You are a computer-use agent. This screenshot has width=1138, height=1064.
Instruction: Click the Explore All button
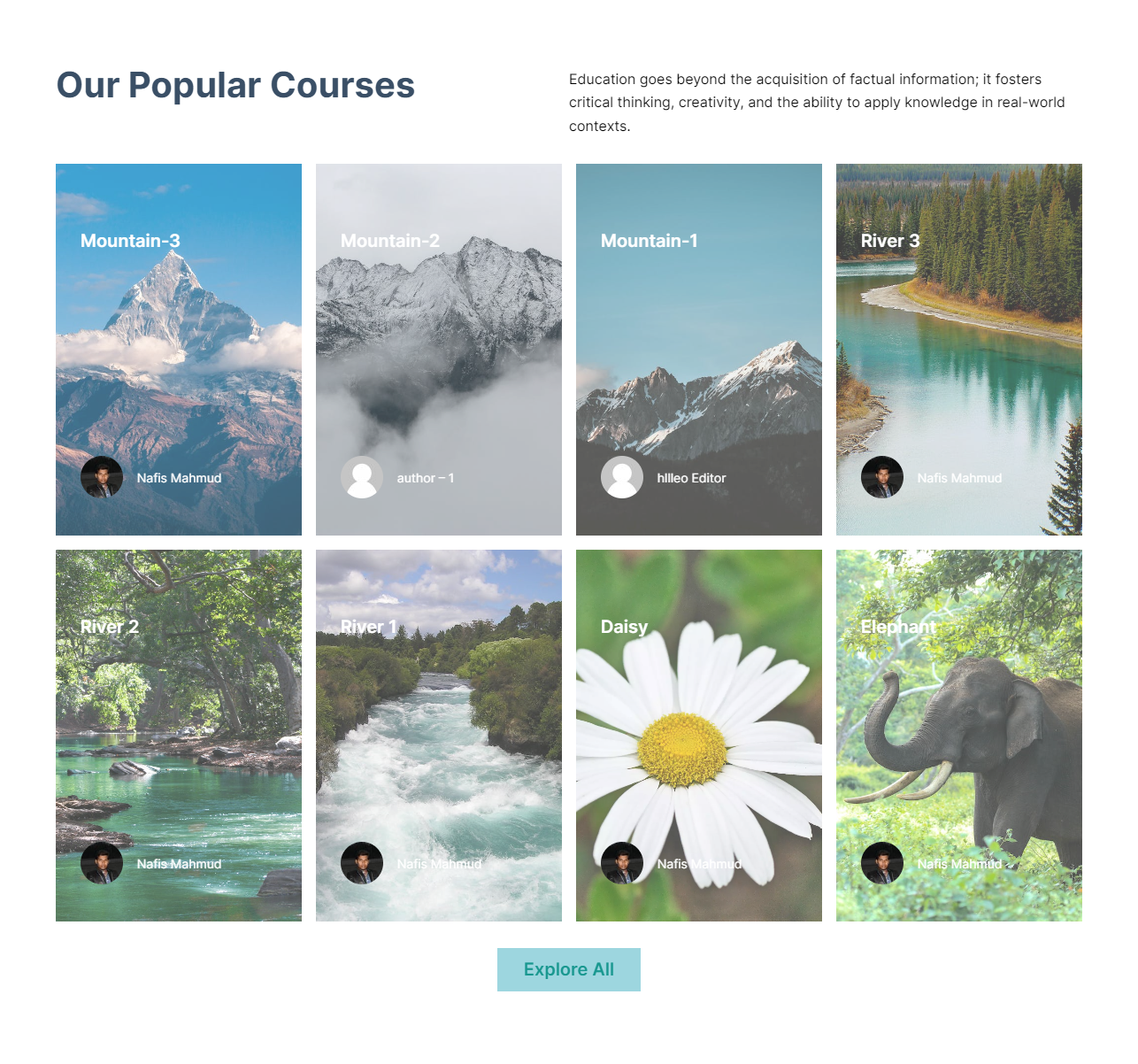click(x=569, y=969)
